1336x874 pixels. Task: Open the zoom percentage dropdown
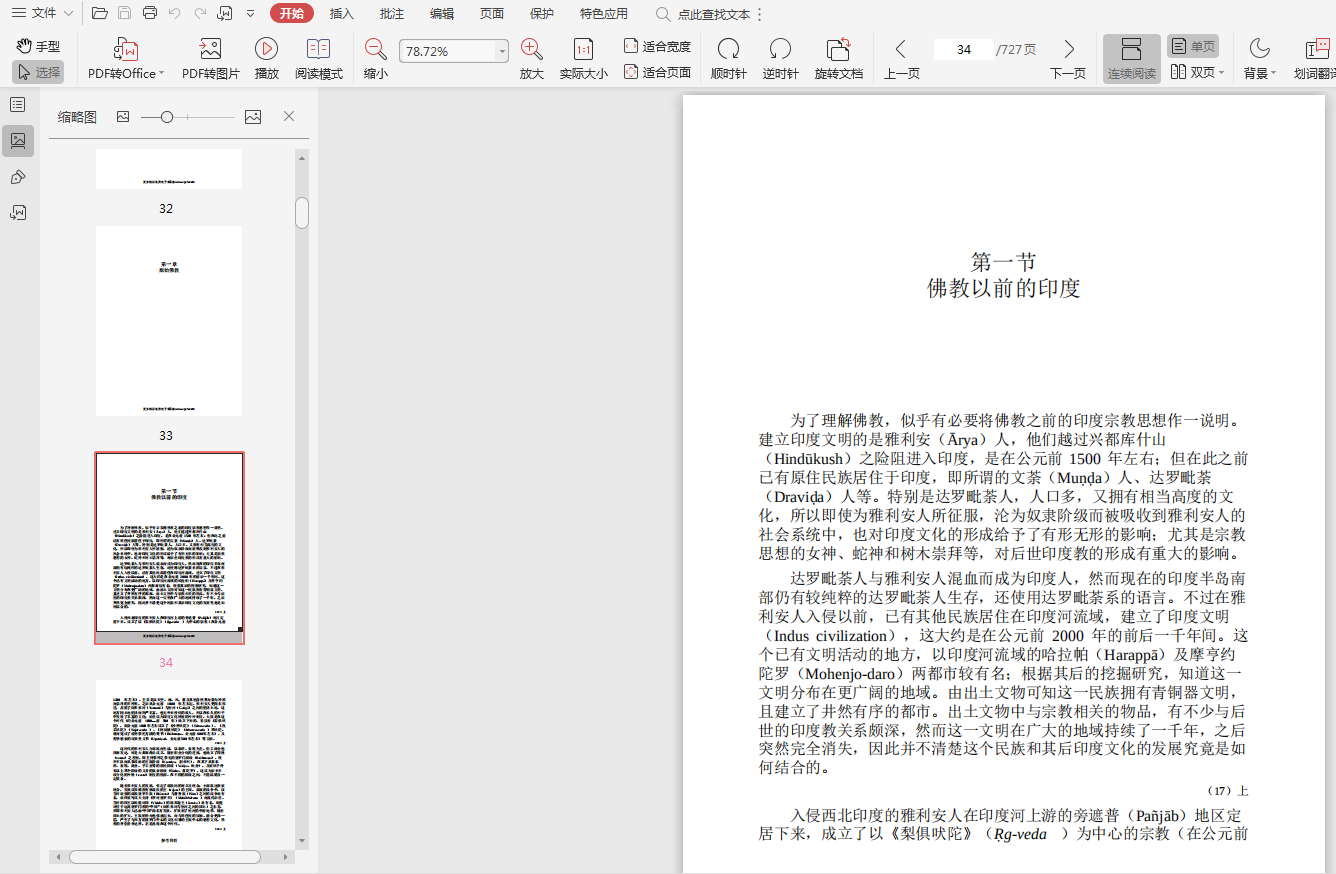pos(501,51)
